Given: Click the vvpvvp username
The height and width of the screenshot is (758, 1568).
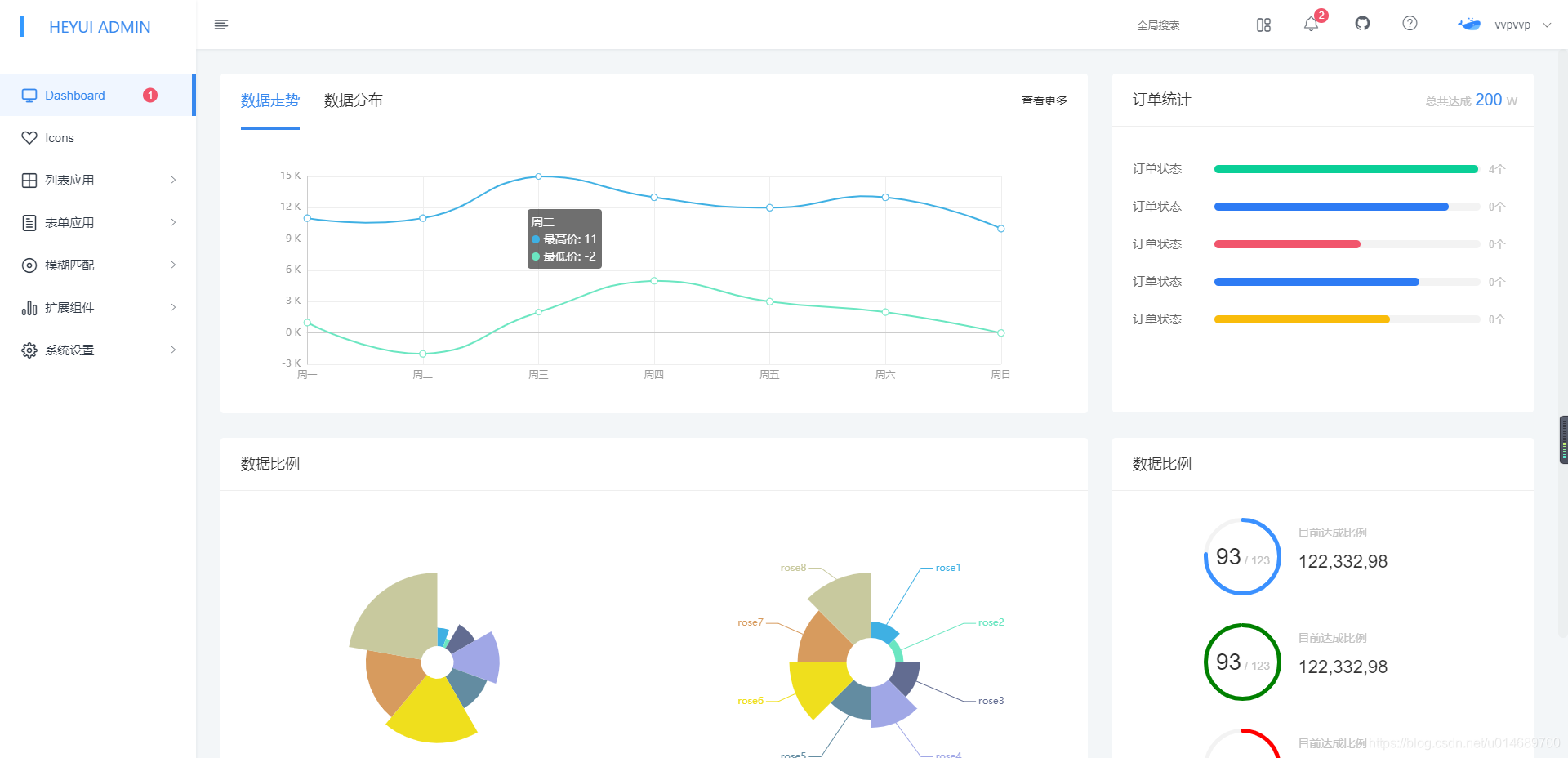Looking at the screenshot, I should click(x=1512, y=25).
